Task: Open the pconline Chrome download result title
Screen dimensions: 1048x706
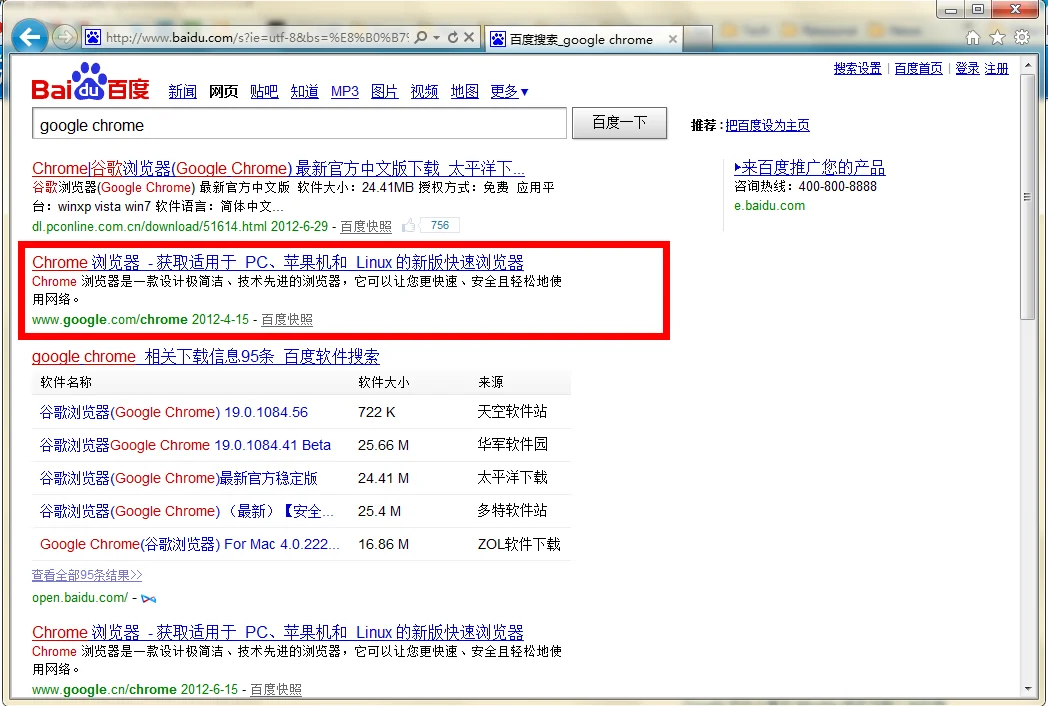Action: point(278,168)
